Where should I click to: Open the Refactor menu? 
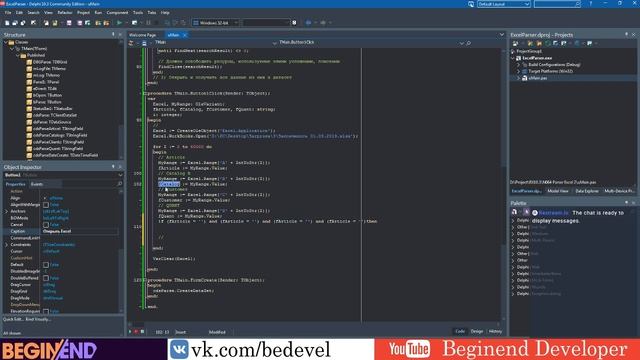coord(64,13)
